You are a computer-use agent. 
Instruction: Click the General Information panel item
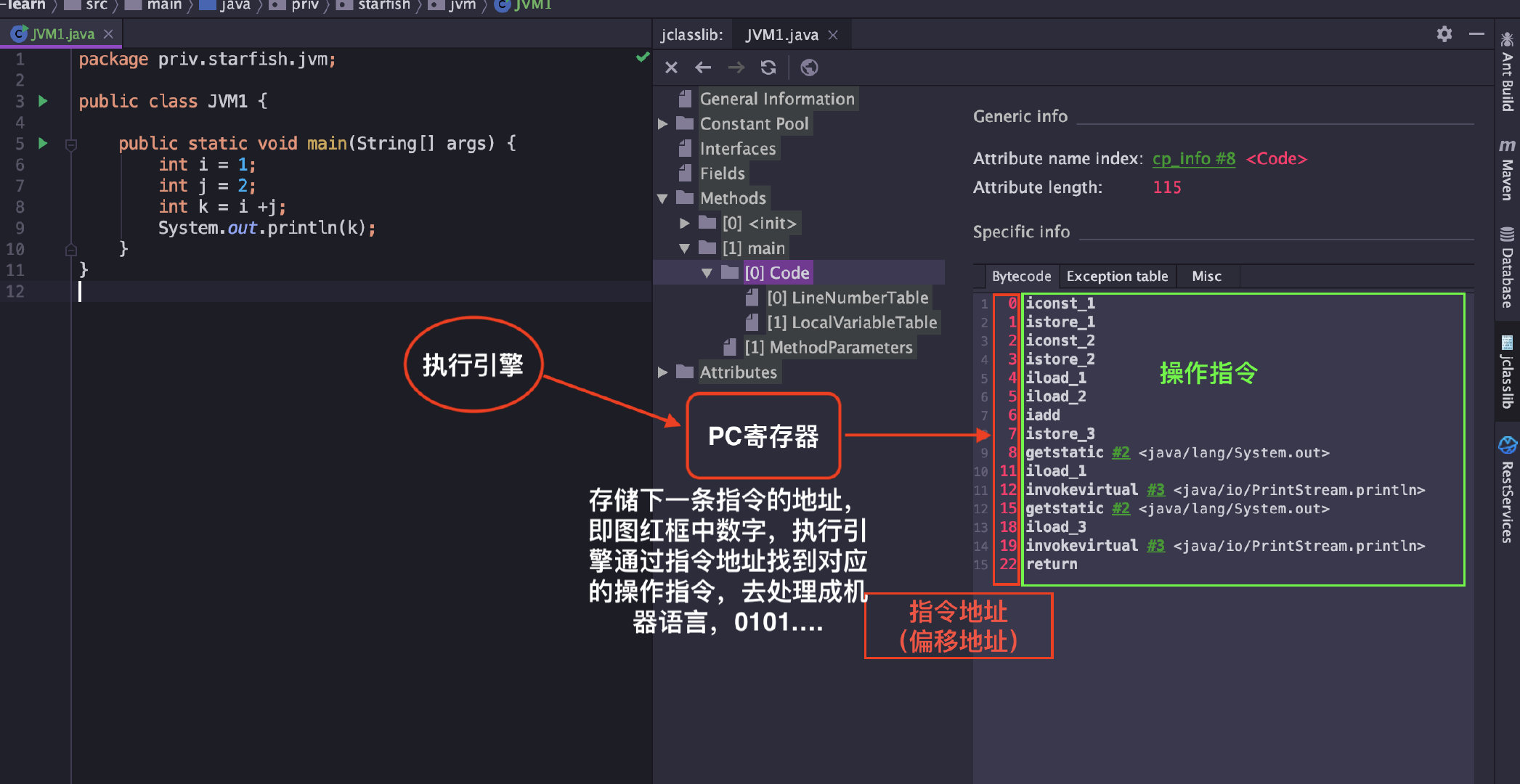[x=776, y=97]
